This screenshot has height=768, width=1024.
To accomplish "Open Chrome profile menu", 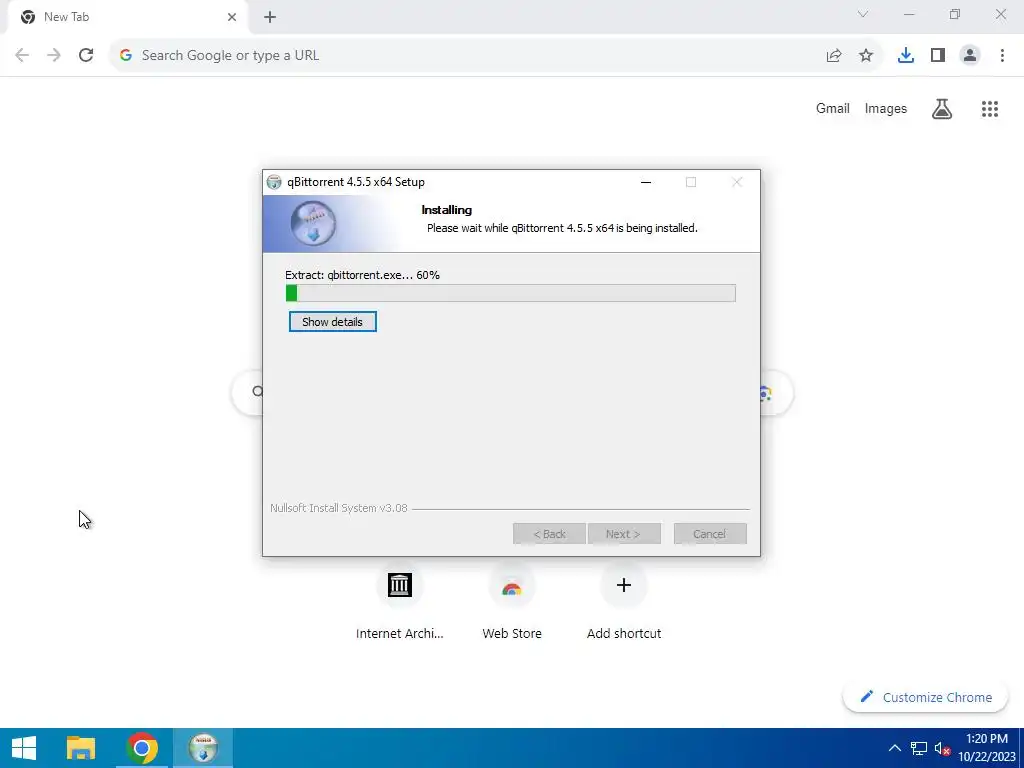I will click(x=970, y=56).
